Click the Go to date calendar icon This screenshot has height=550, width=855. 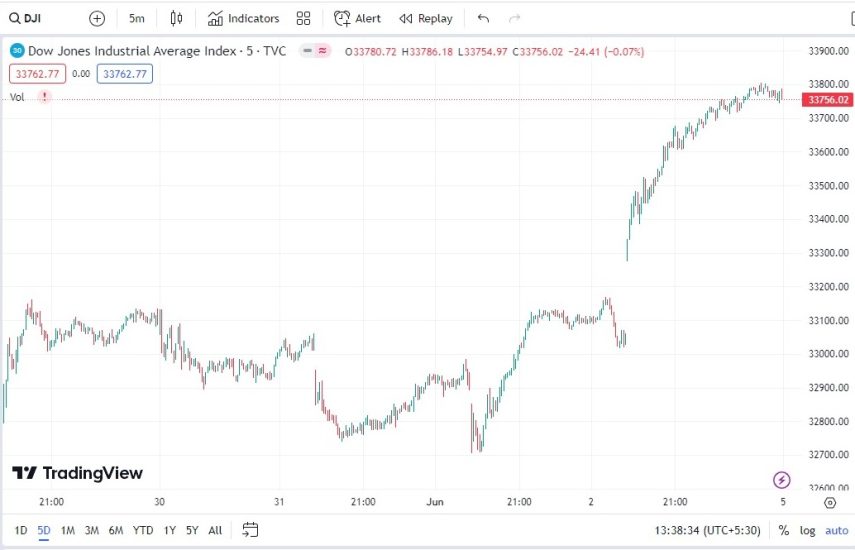pyautogui.click(x=251, y=530)
